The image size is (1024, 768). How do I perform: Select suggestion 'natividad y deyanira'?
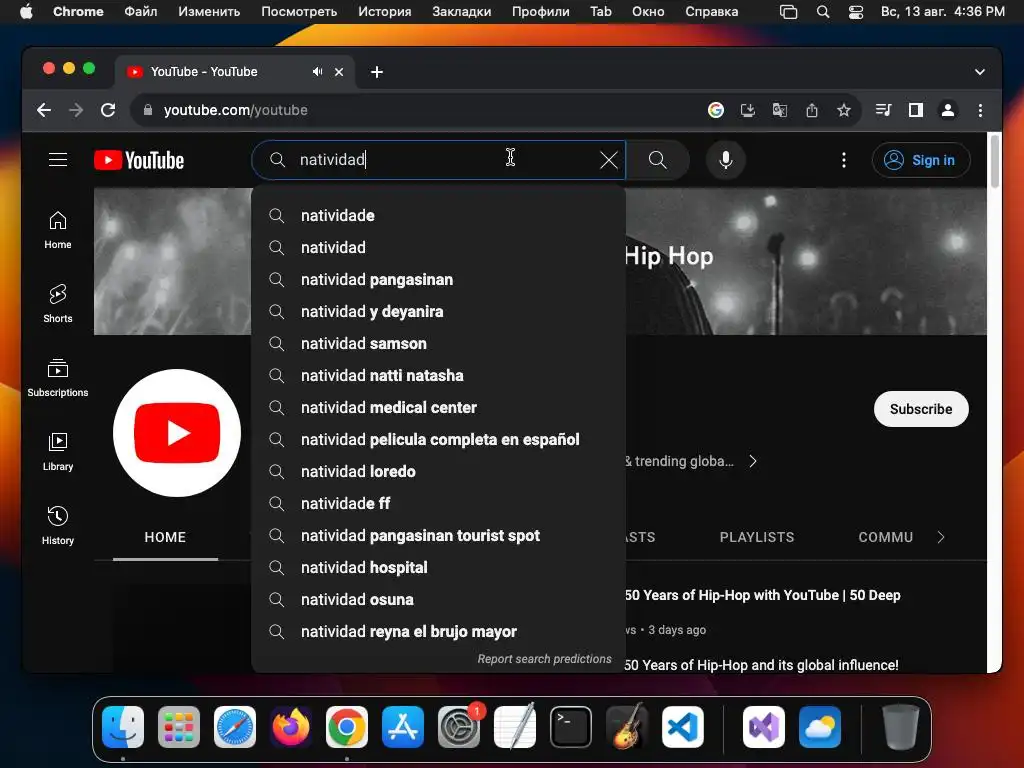(438, 312)
